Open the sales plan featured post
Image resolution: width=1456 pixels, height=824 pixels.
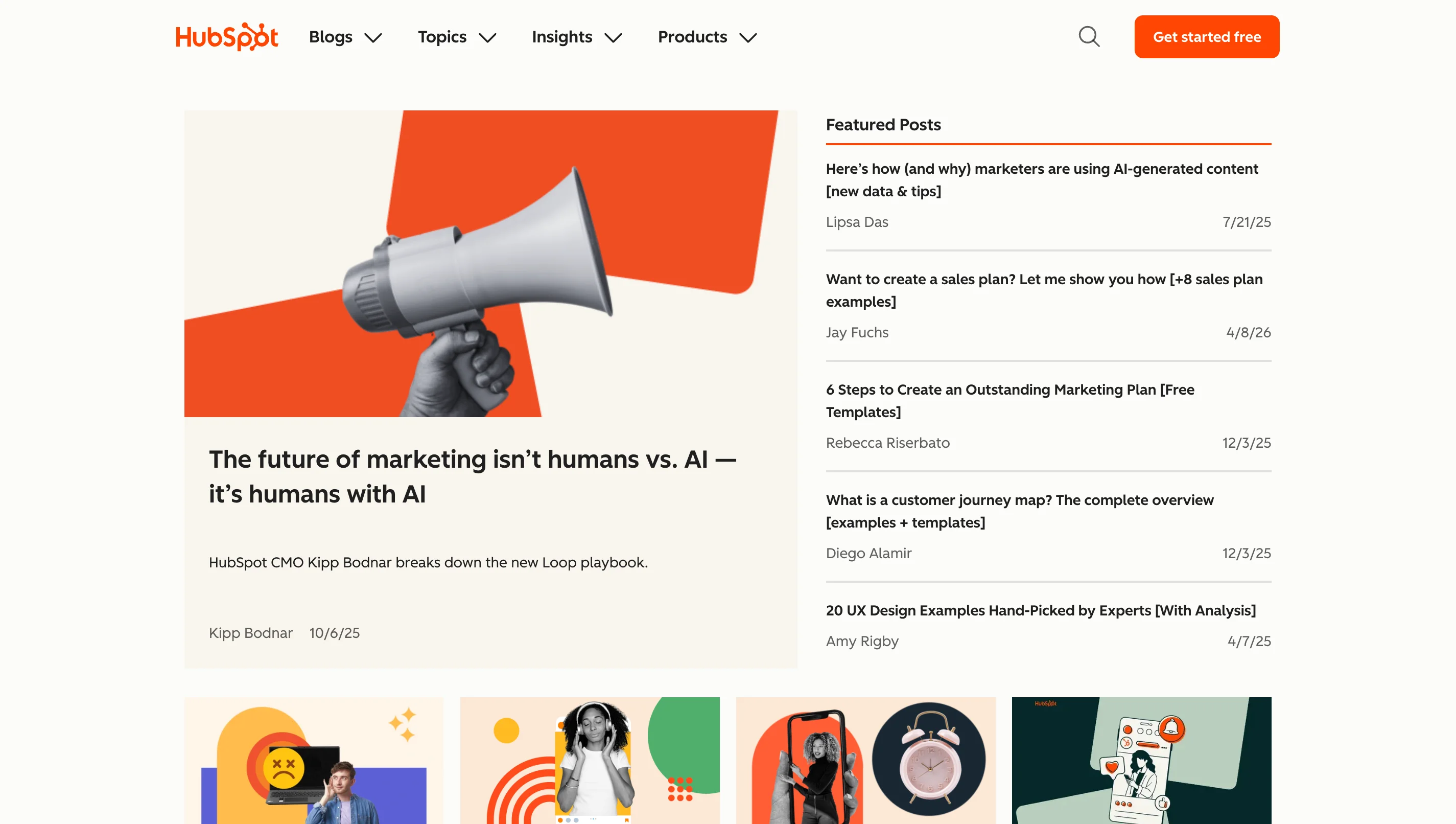coord(1044,290)
